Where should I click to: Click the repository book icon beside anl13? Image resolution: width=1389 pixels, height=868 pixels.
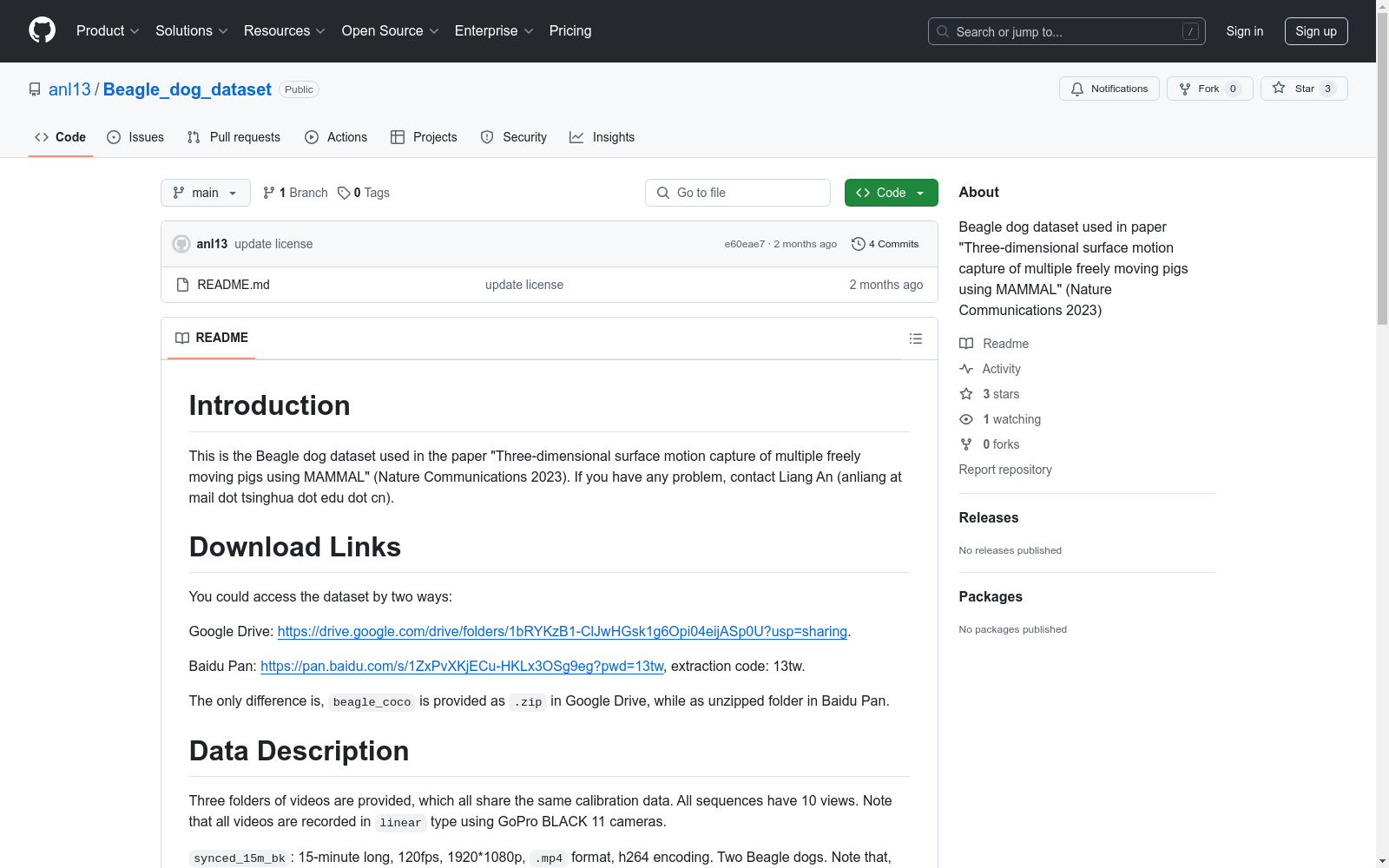coord(35,89)
